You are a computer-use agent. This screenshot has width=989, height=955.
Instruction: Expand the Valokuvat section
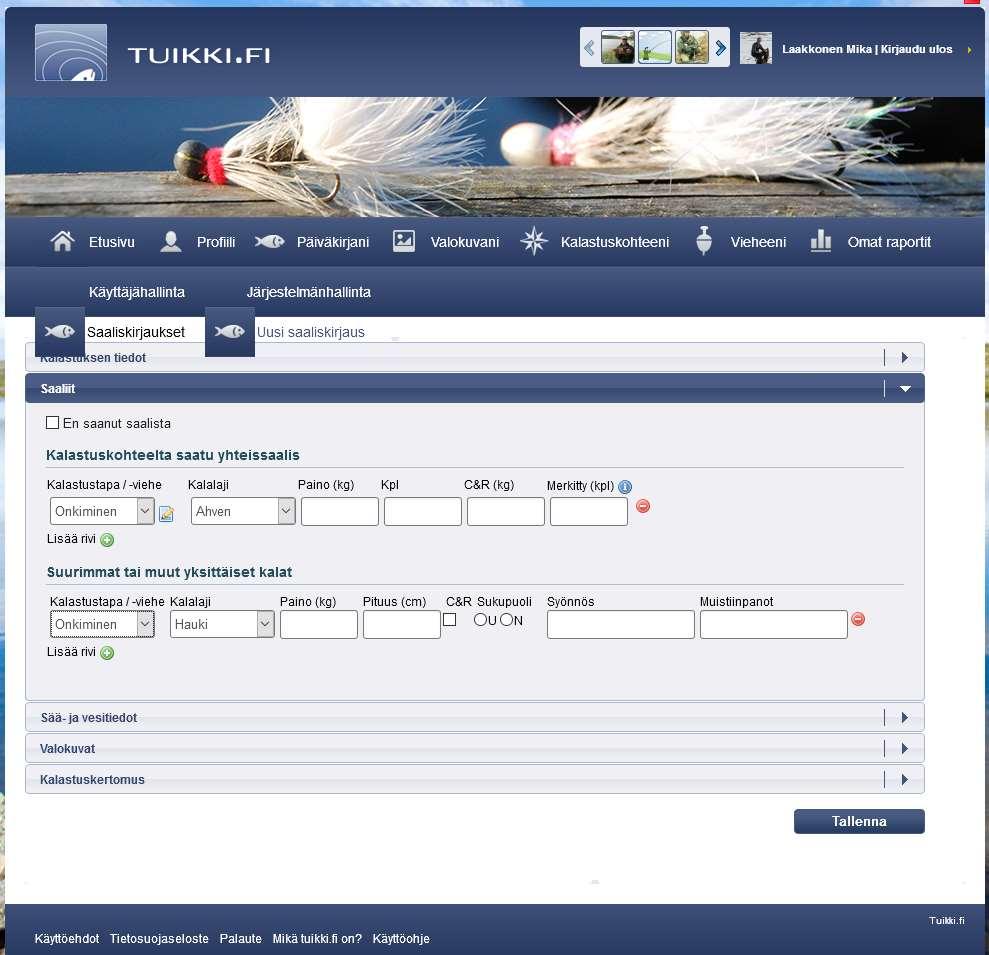tap(475, 748)
